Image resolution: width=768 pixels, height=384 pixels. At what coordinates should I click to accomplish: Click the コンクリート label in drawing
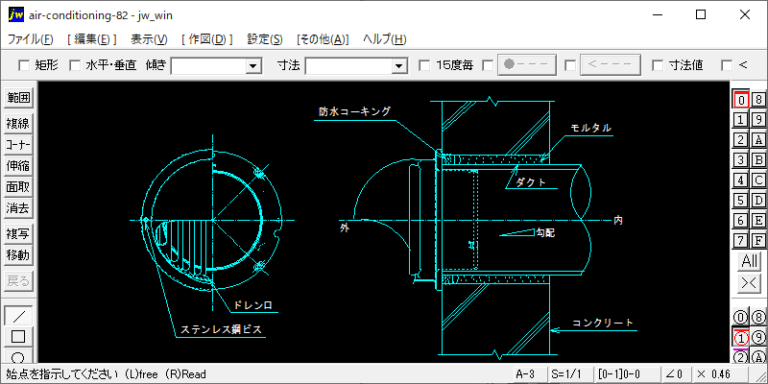click(x=602, y=323)
